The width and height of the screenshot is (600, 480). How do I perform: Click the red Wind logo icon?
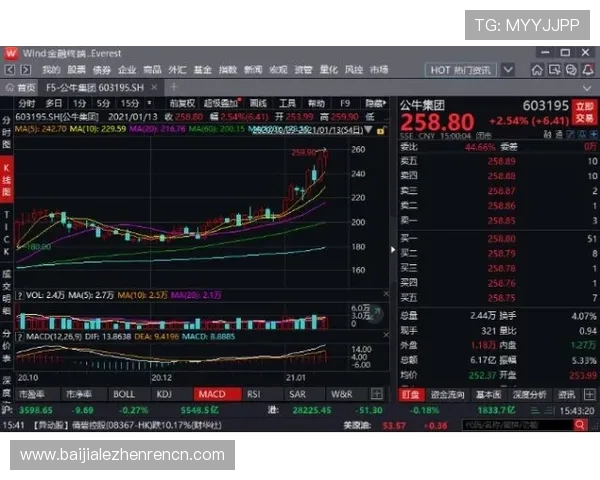[11, 53]
